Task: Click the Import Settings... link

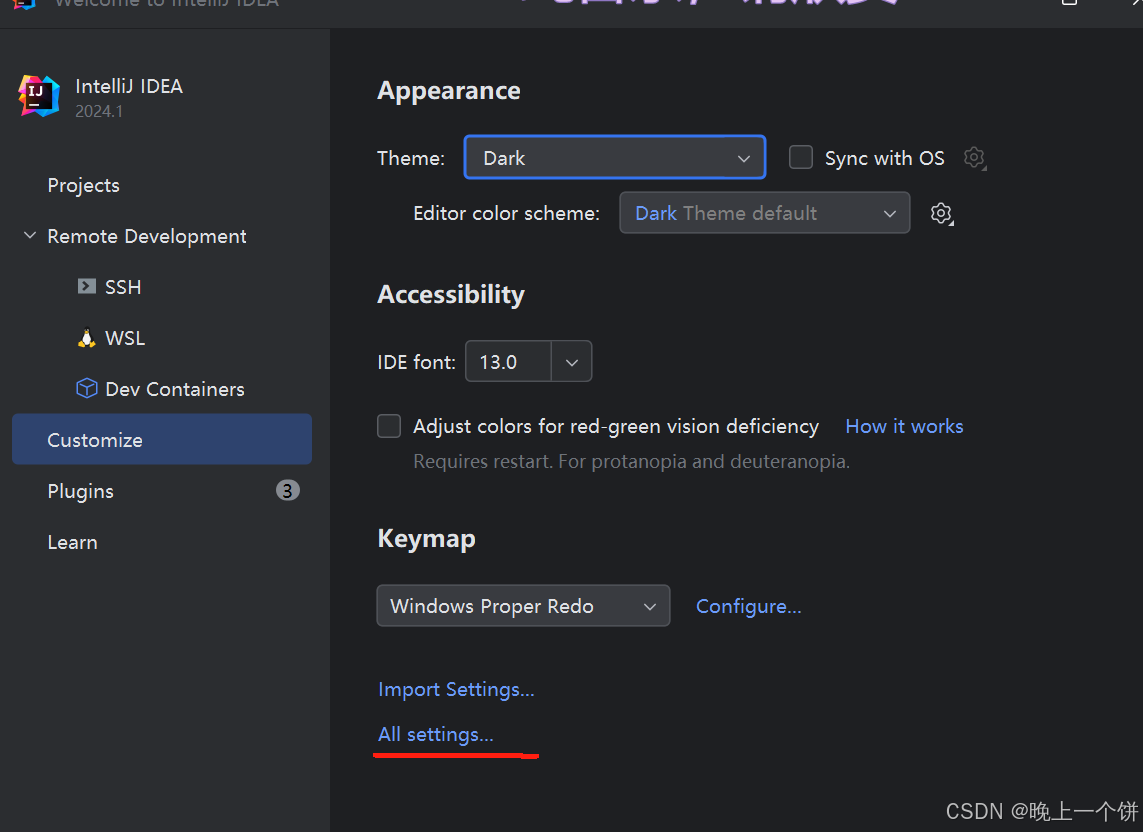Action: tap(456, 690)
